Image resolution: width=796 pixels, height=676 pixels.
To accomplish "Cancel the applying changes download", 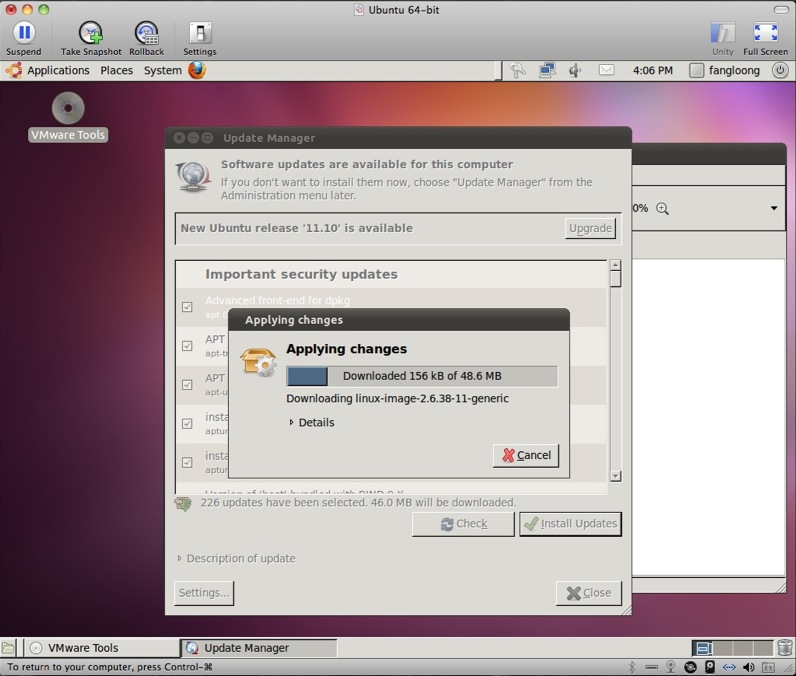I will (526, 455).
